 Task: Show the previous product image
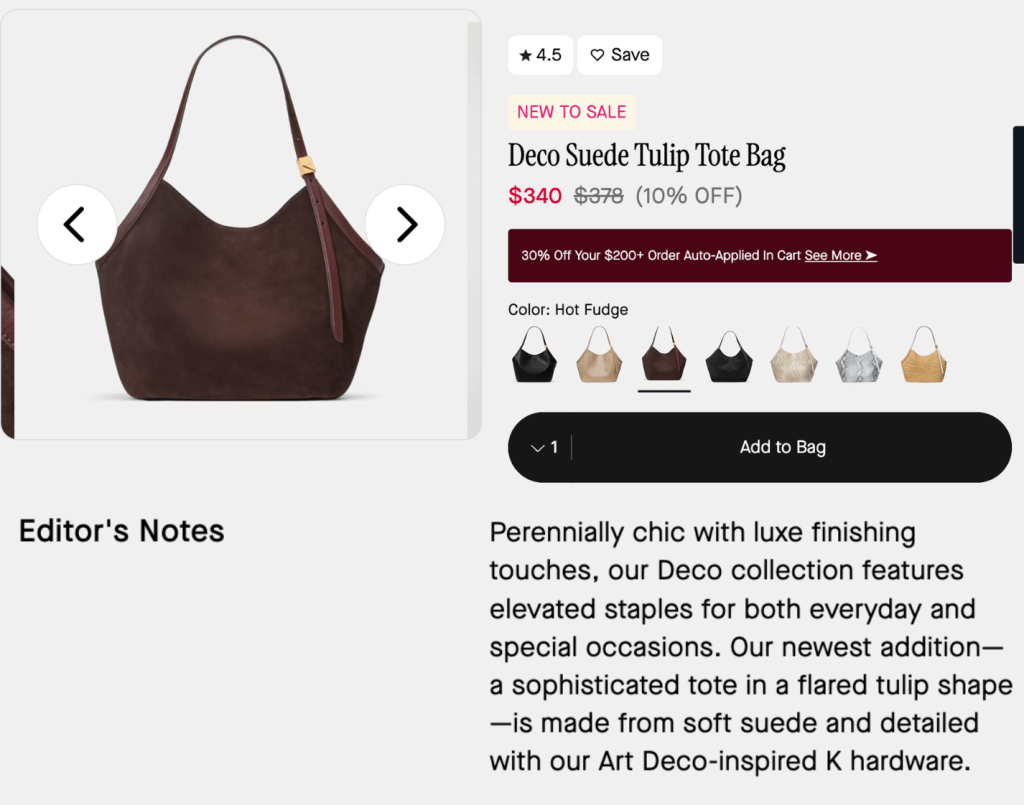pos(76,225)
